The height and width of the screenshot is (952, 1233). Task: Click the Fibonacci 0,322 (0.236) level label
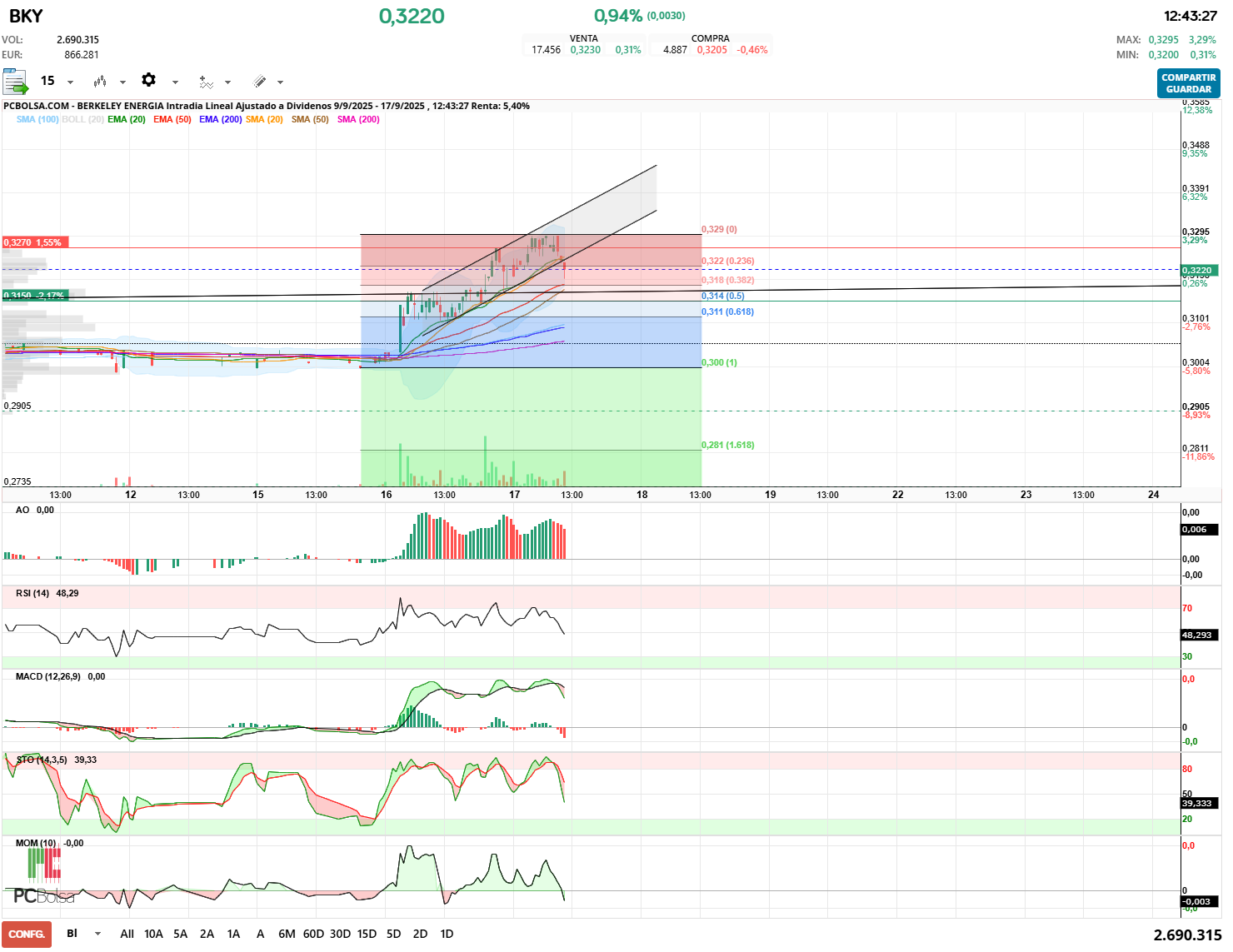[x=728, y=261]
